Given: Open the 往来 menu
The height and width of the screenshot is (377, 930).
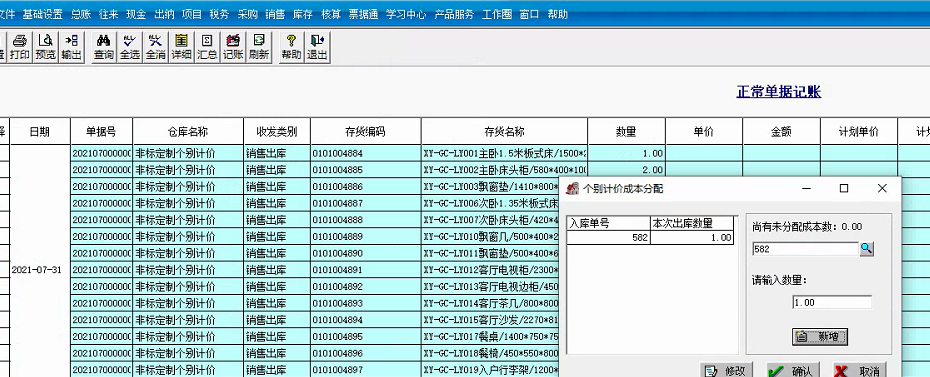Looking at the screenshot, I should click(x=109, y=15).
